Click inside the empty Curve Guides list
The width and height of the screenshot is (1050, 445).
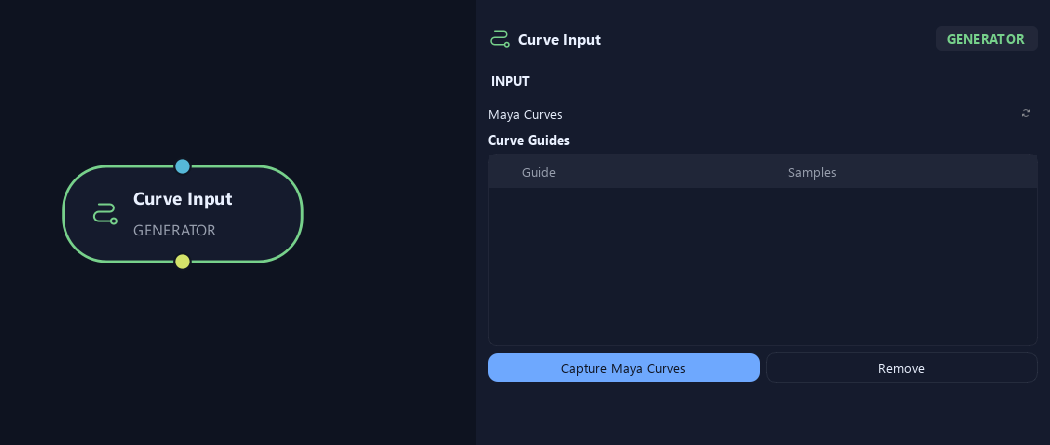click(763, 266)
